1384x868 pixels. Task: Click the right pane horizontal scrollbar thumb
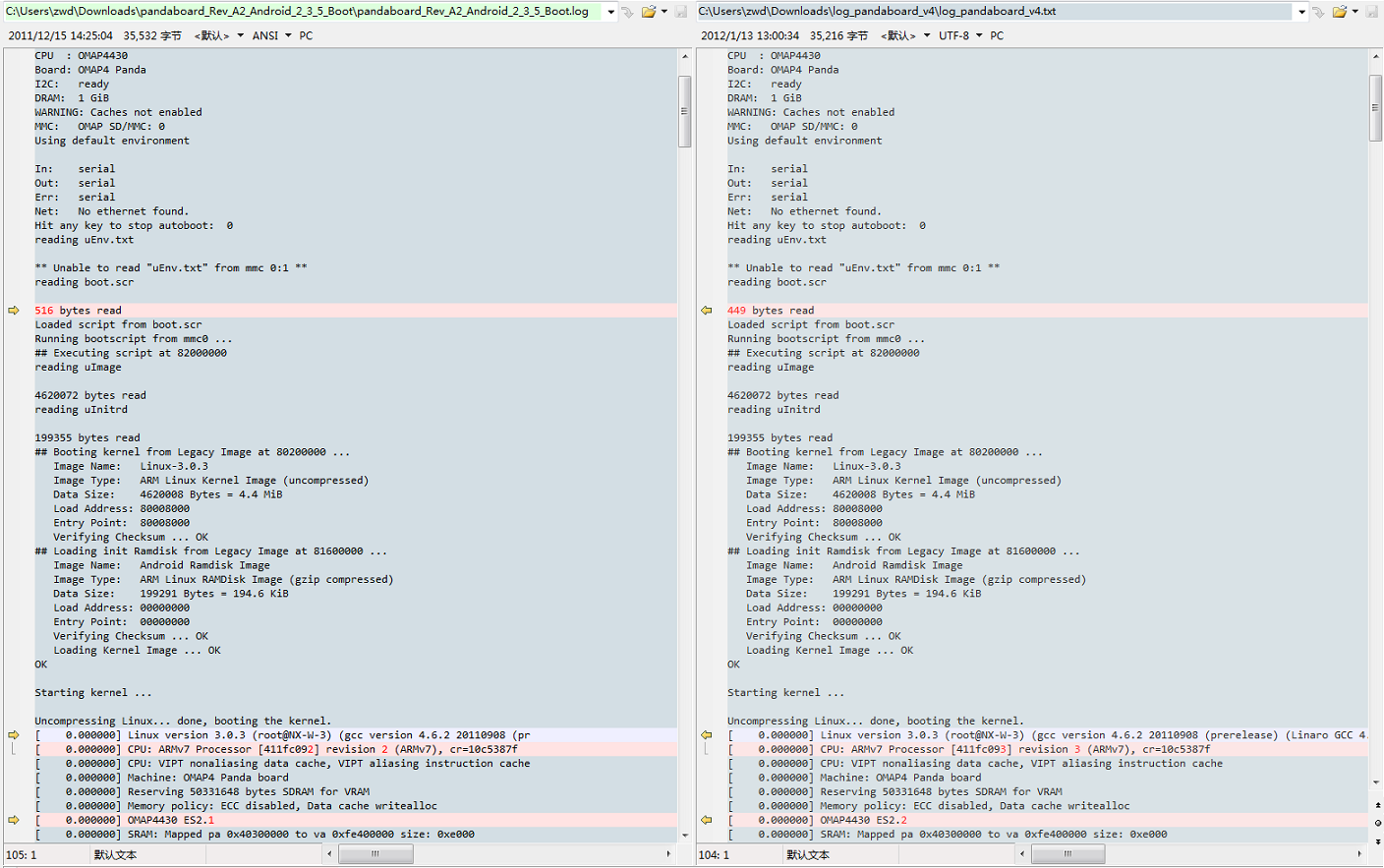coord(1067,854)
